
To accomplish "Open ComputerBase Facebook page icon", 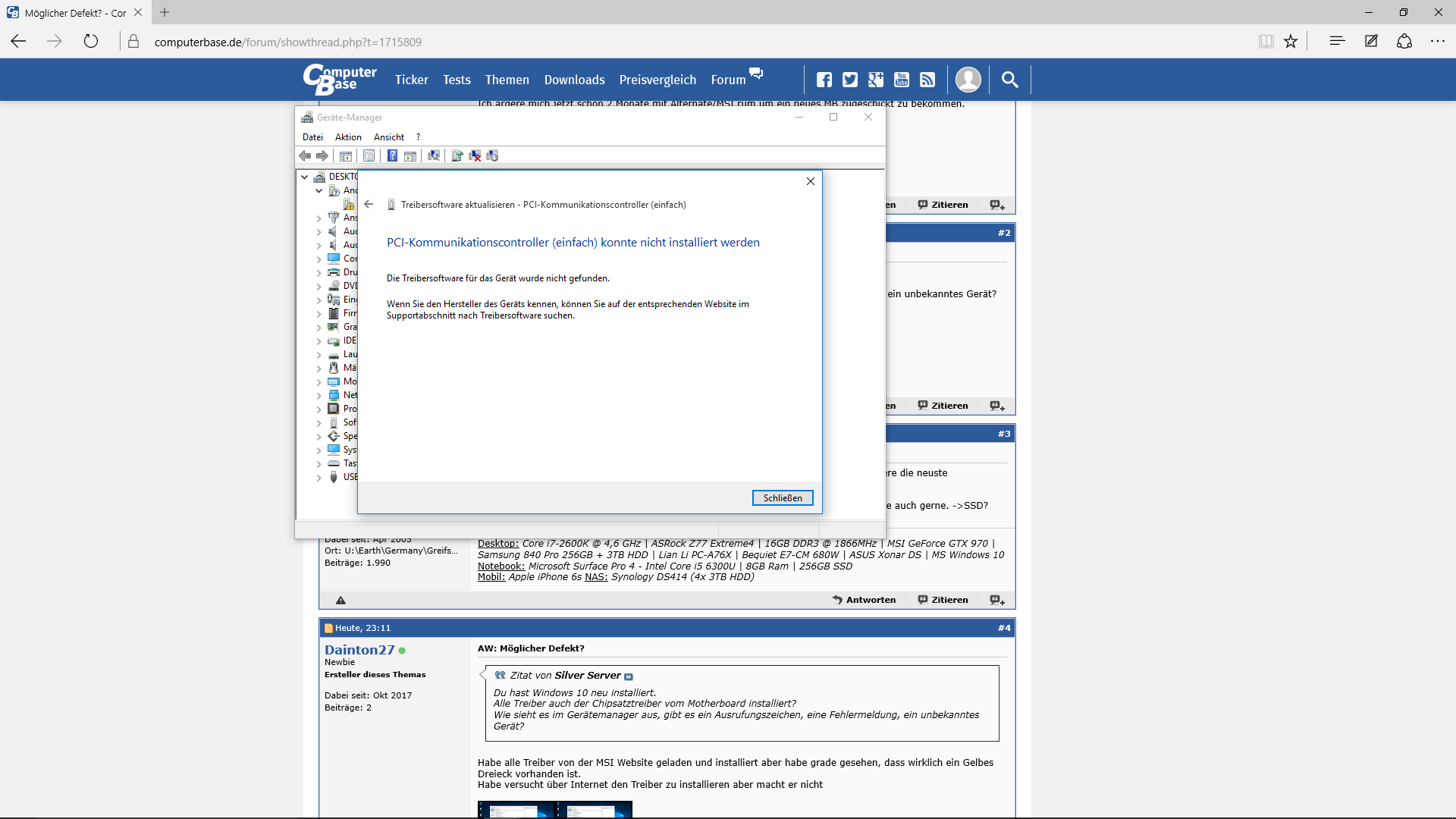I will pos(824,80).
